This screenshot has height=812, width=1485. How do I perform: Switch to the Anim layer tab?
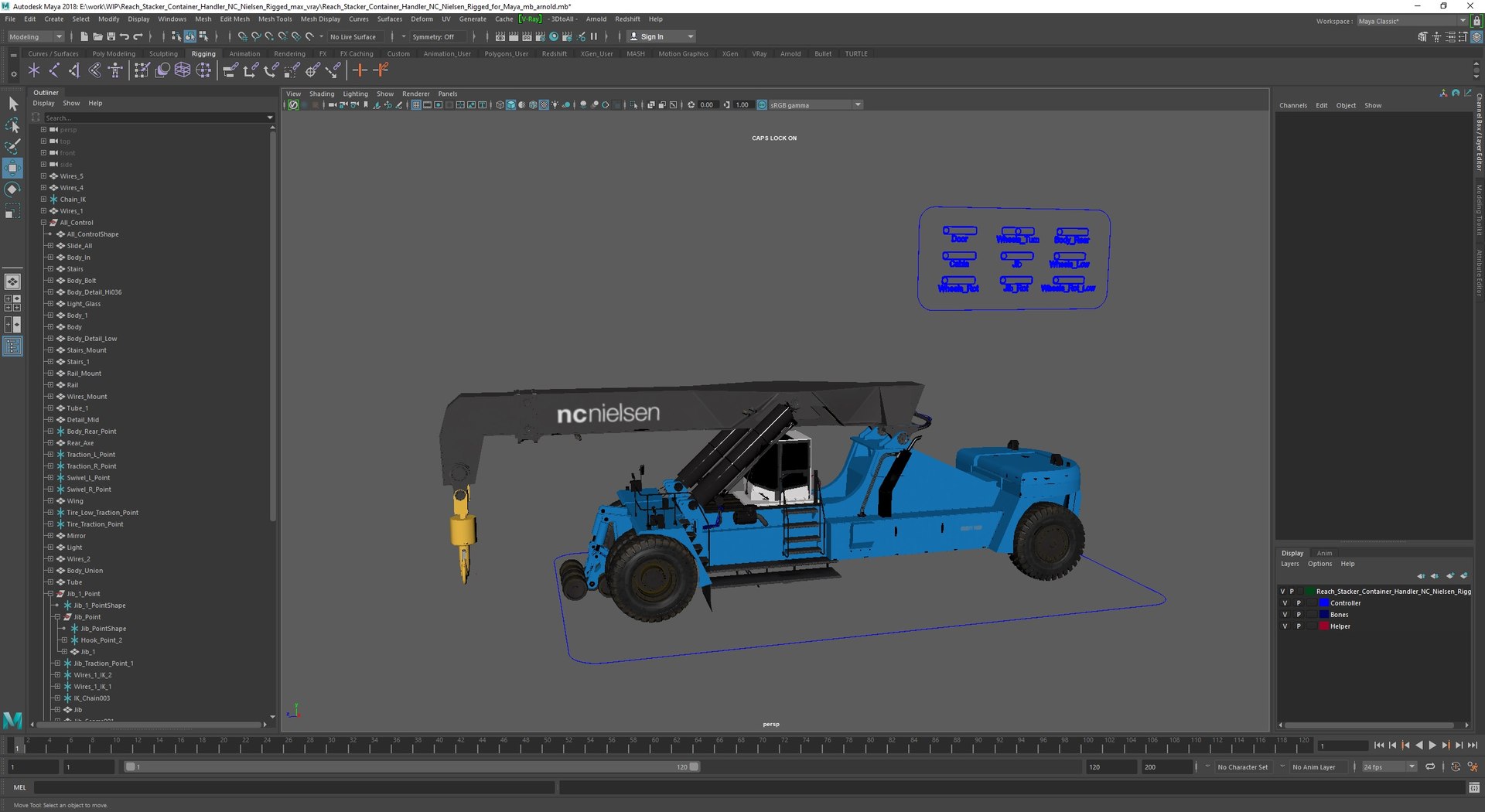click(x=1324, y=553)
